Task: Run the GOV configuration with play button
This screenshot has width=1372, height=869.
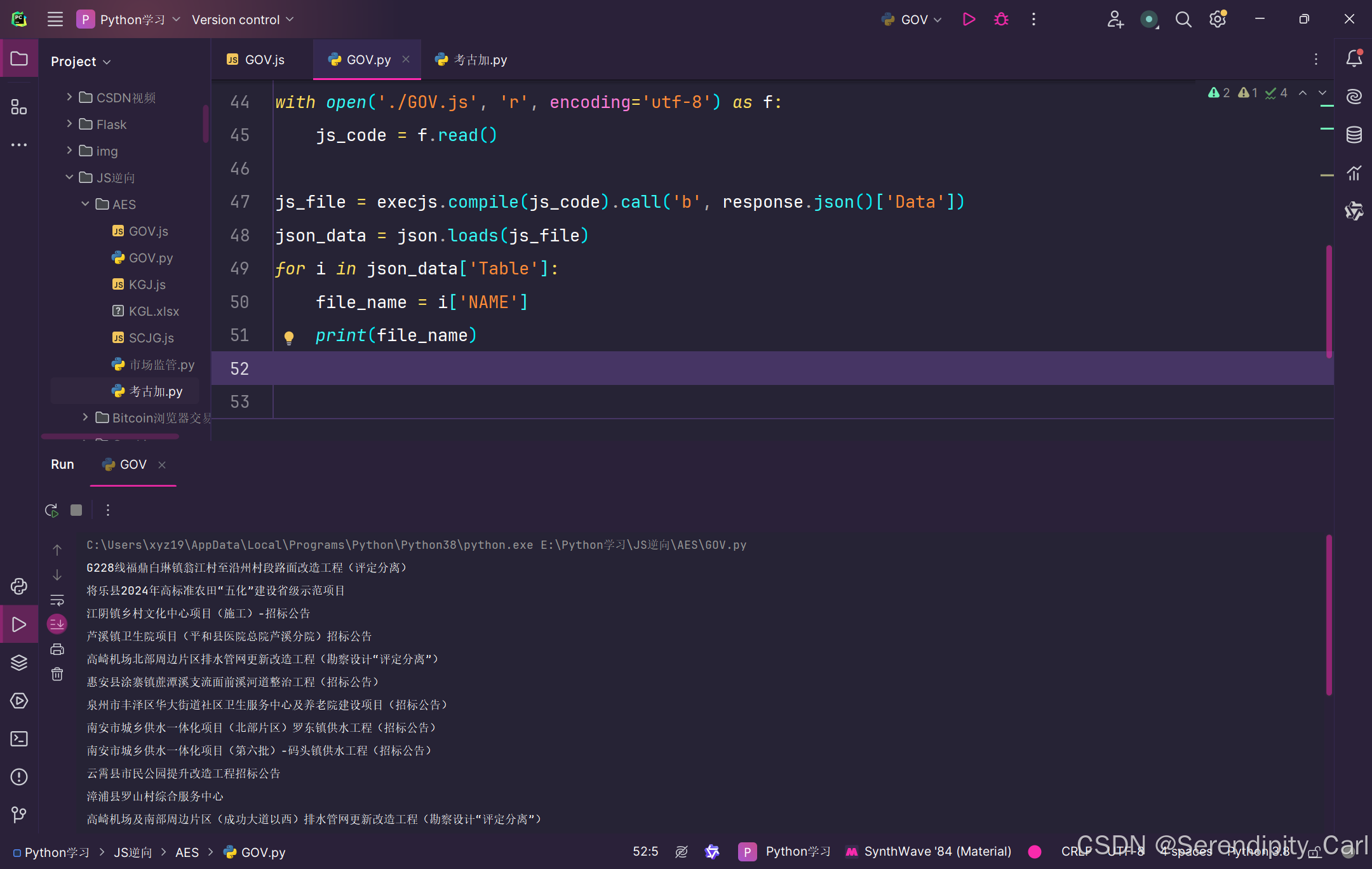Action: pos(968,19)
